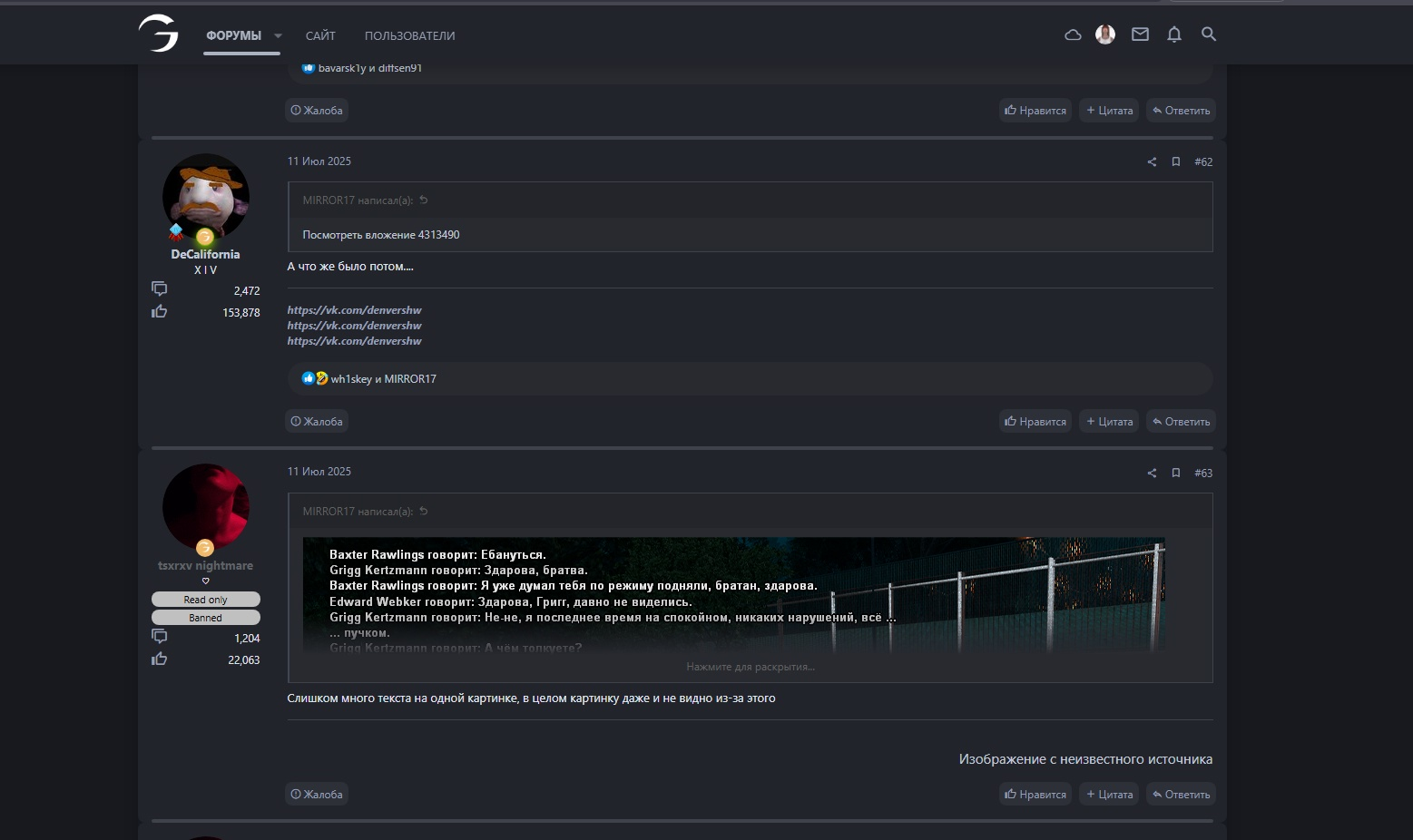The image size is (1413, 840).
Task: Open the forum logo home link
Action: pyautogui.click(x=159, y=34)
